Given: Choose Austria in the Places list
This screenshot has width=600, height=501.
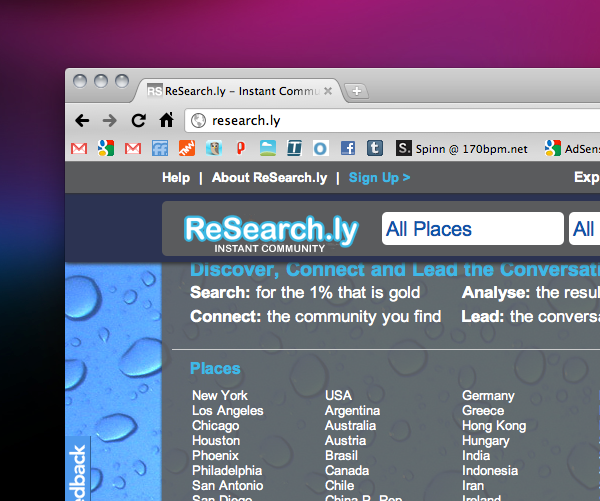Looking at the screenshot, I should 346,441.
